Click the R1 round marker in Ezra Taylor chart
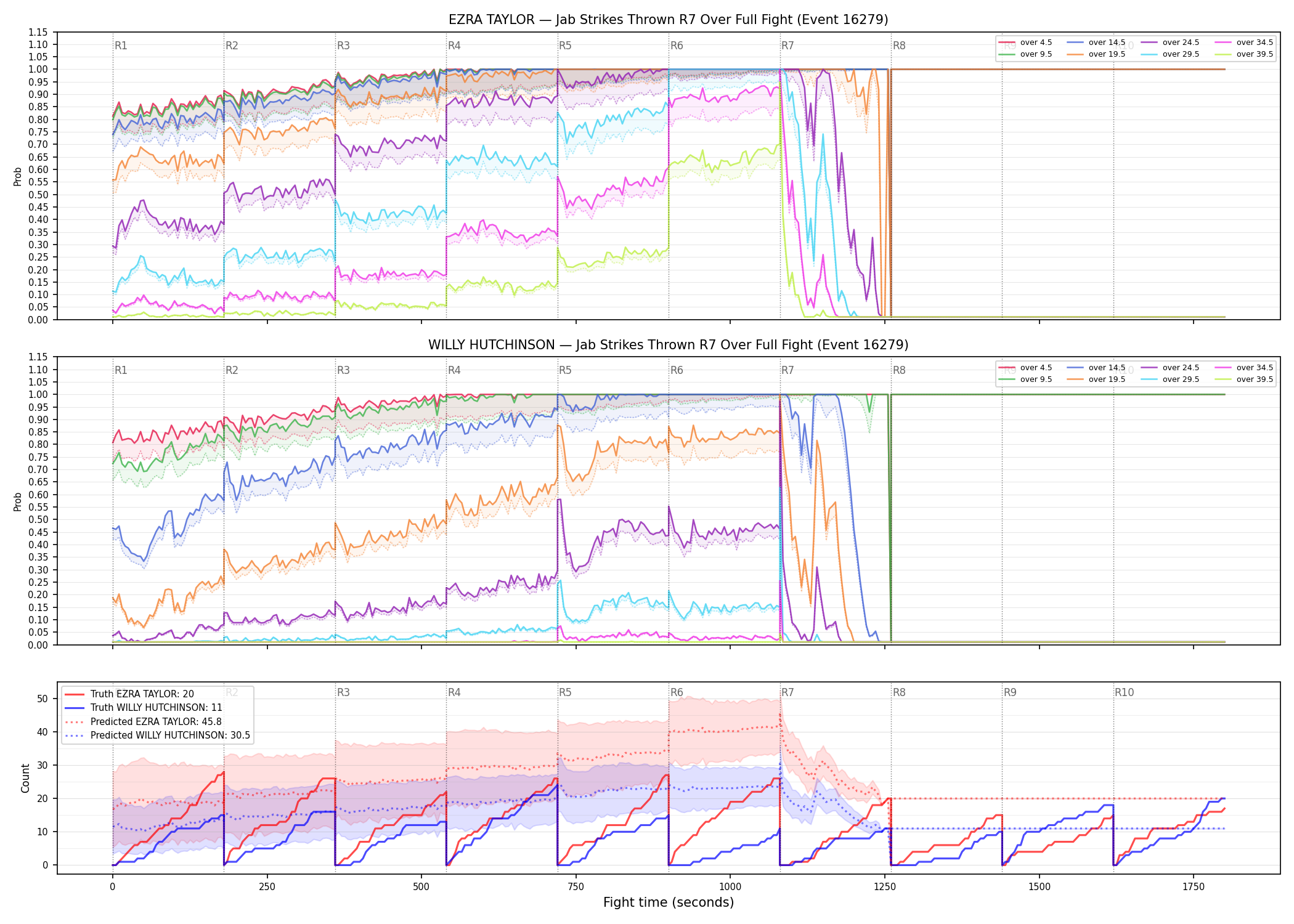The width and height of the screenshot is (1294, 924). pos(121,46)
